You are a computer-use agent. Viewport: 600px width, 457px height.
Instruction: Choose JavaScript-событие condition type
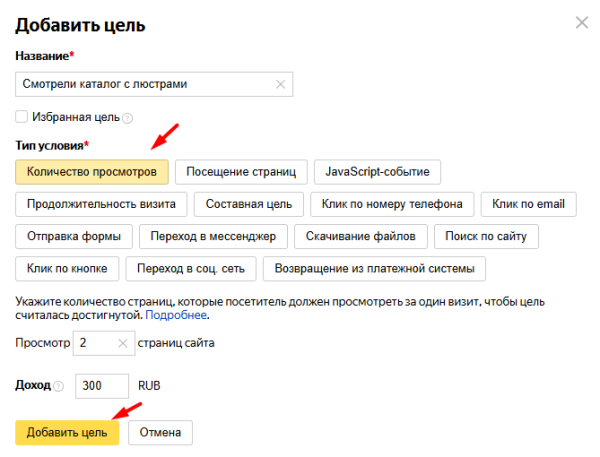coord(377,172)
